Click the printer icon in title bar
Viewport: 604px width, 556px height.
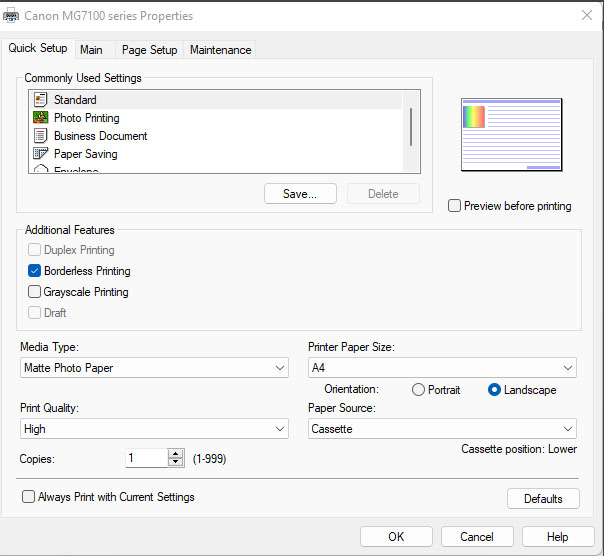click(9, 16)
